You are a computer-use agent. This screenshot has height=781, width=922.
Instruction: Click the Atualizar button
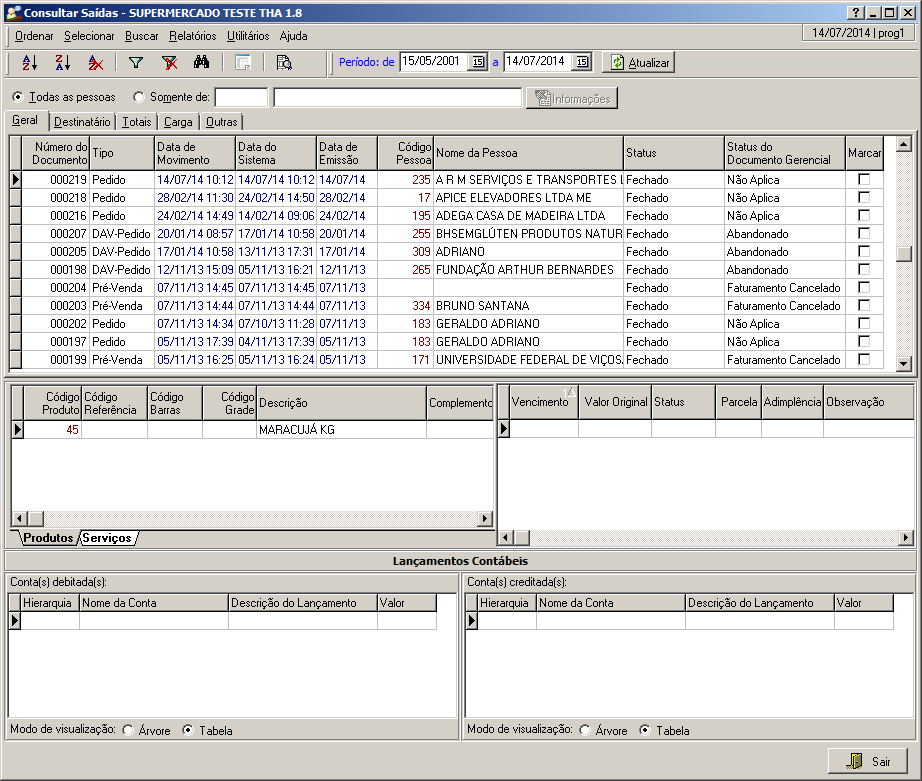[640, 62]
